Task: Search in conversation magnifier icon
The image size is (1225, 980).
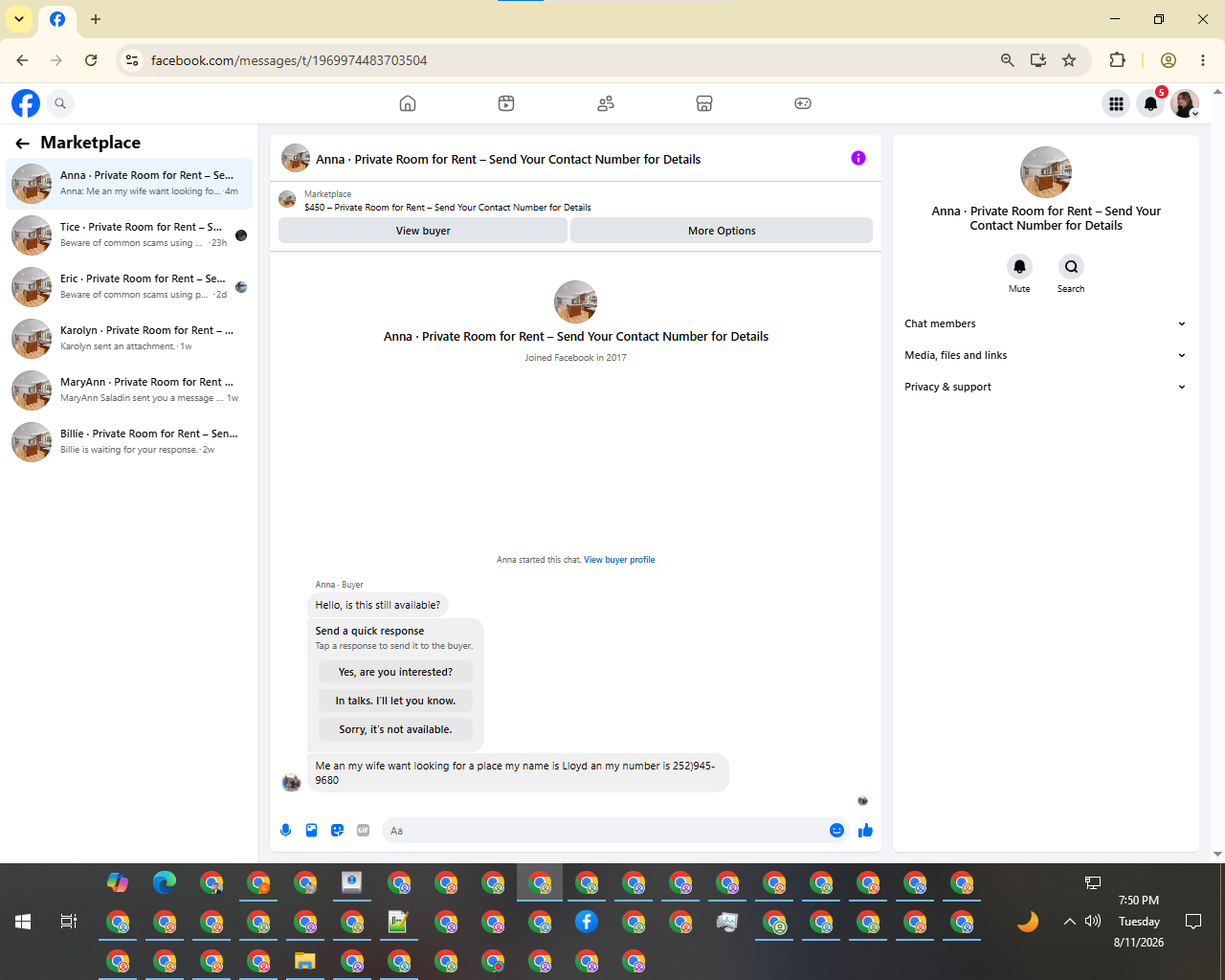Action: coord(1071,267)
